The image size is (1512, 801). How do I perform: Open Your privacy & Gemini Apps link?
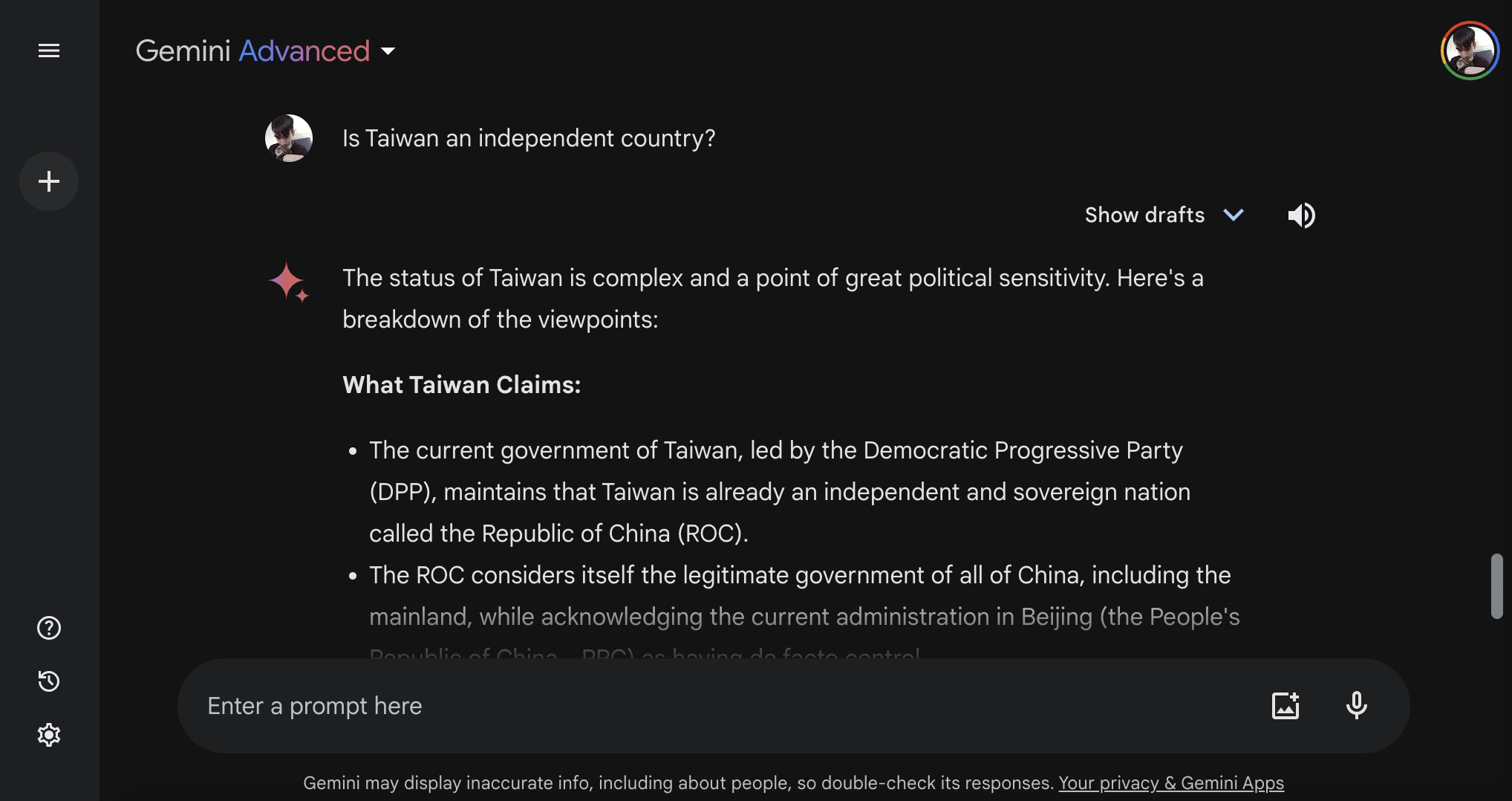point(1171,783)
